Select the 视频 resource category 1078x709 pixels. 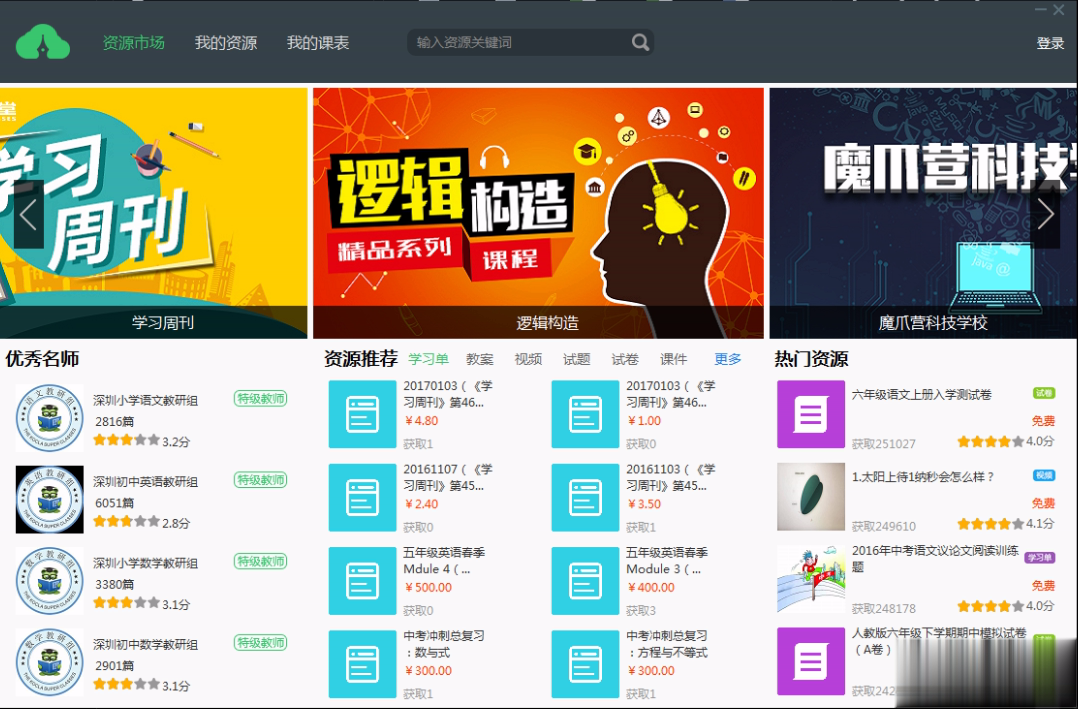[528, 359]
